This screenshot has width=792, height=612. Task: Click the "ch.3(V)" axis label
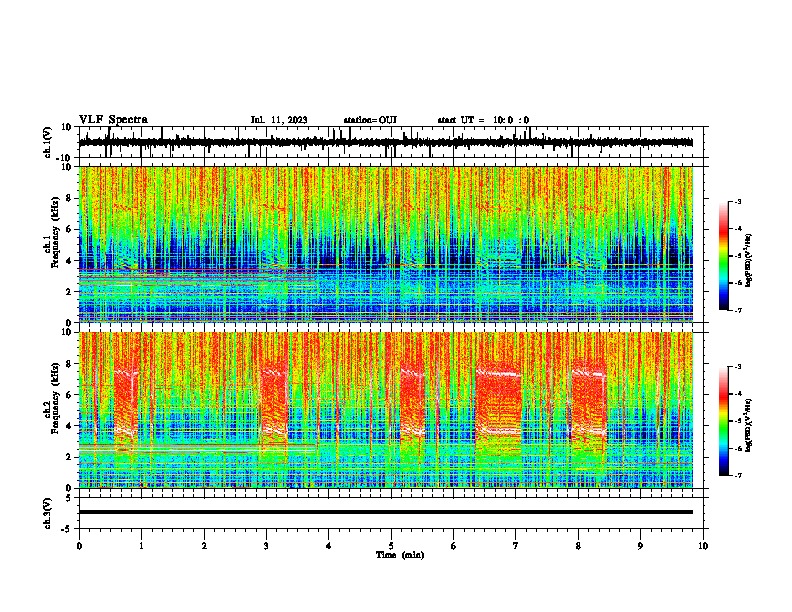tap(47, 513)
